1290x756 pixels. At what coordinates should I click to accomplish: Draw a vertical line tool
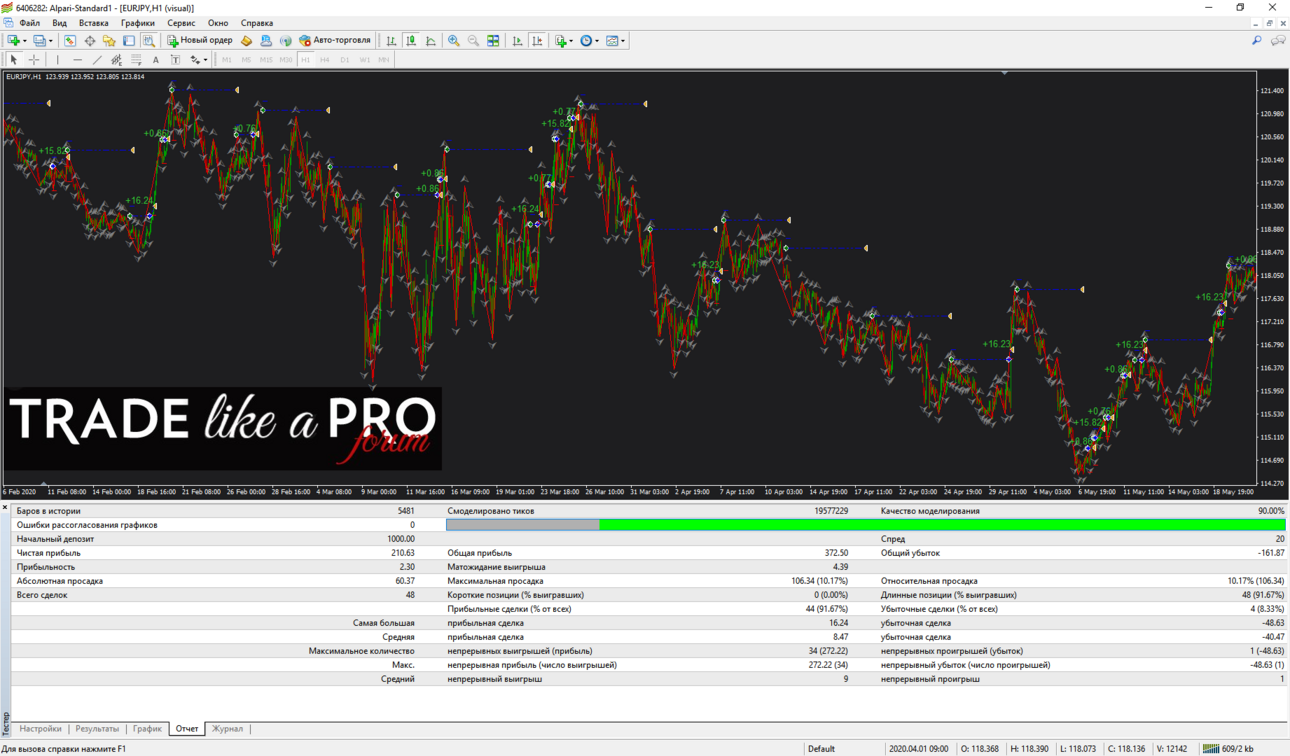coord(57,60)
